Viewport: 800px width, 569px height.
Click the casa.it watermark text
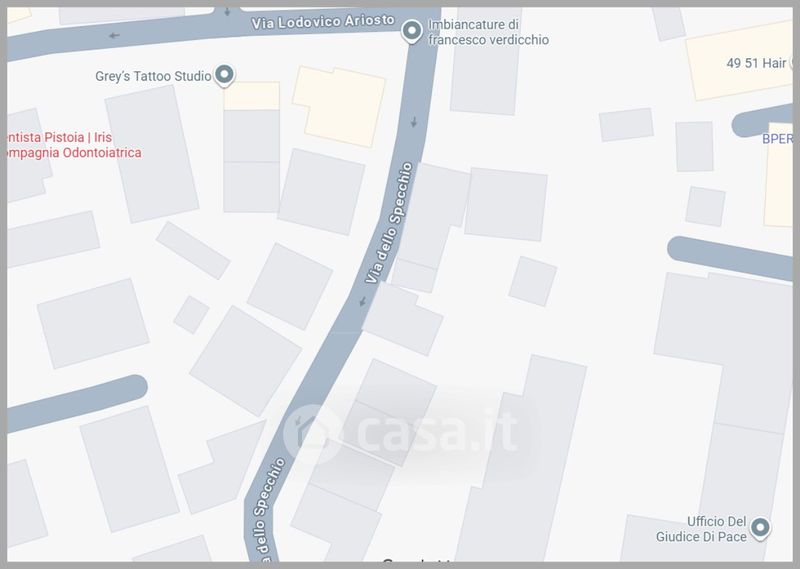tap(438, 432)
